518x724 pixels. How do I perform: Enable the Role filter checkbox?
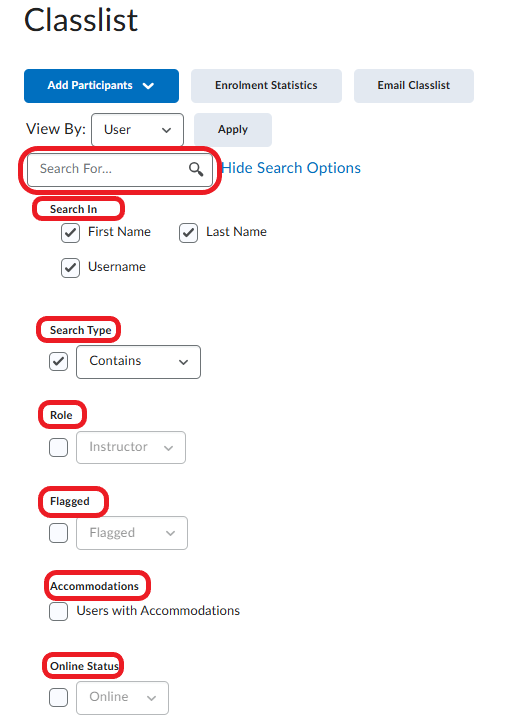pyautogui.click(x=59, y=447)
